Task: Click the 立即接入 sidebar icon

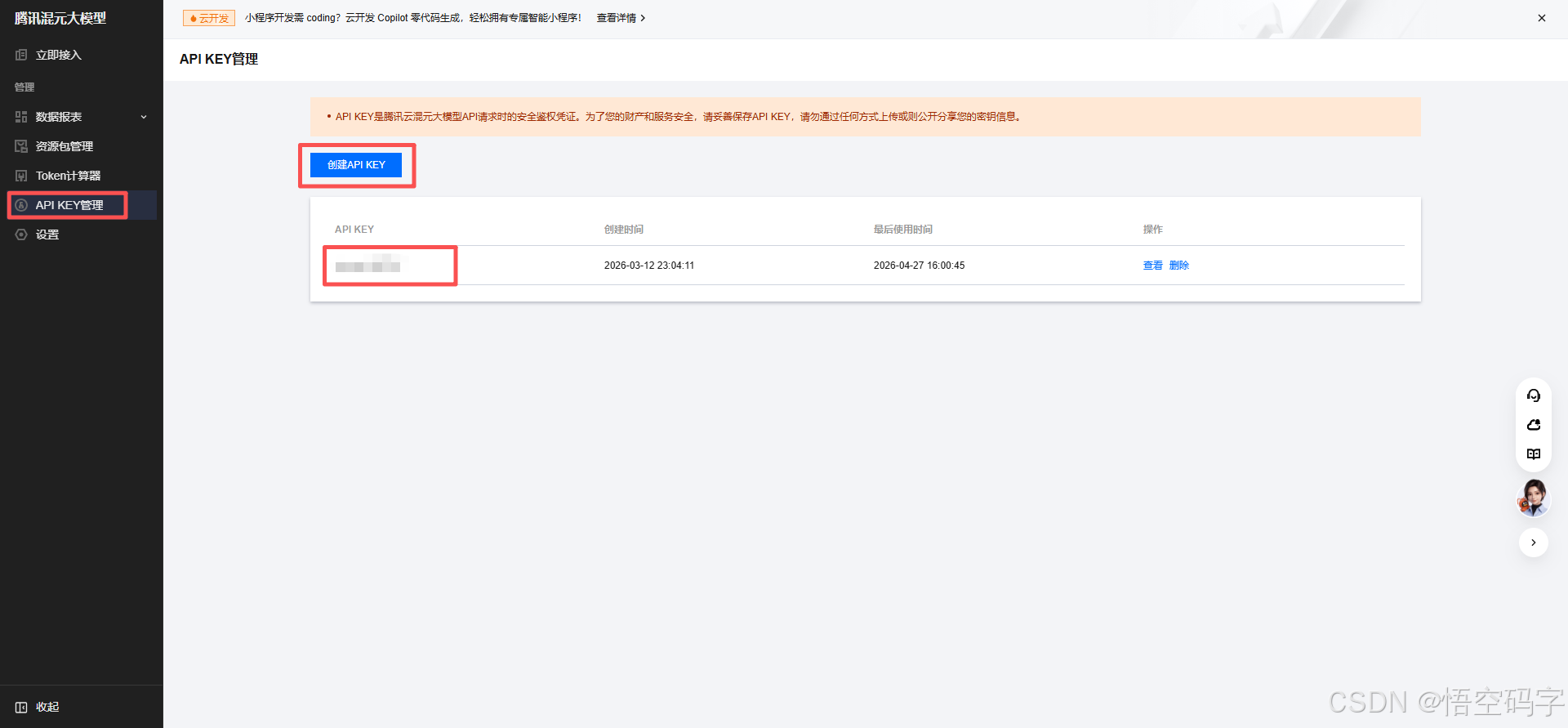Action: point(21,55)
